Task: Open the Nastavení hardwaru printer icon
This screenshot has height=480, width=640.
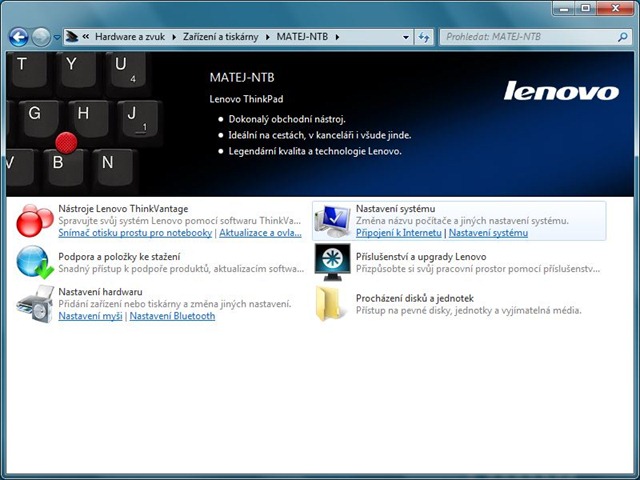Action: pos(34,304)
